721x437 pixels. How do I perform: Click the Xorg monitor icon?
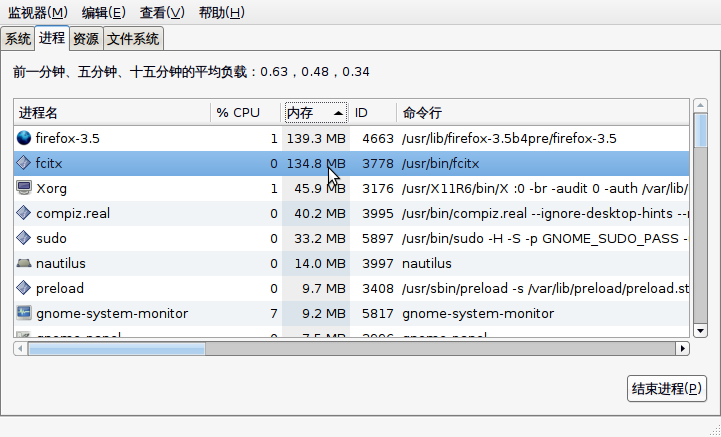tap(24, 188)
